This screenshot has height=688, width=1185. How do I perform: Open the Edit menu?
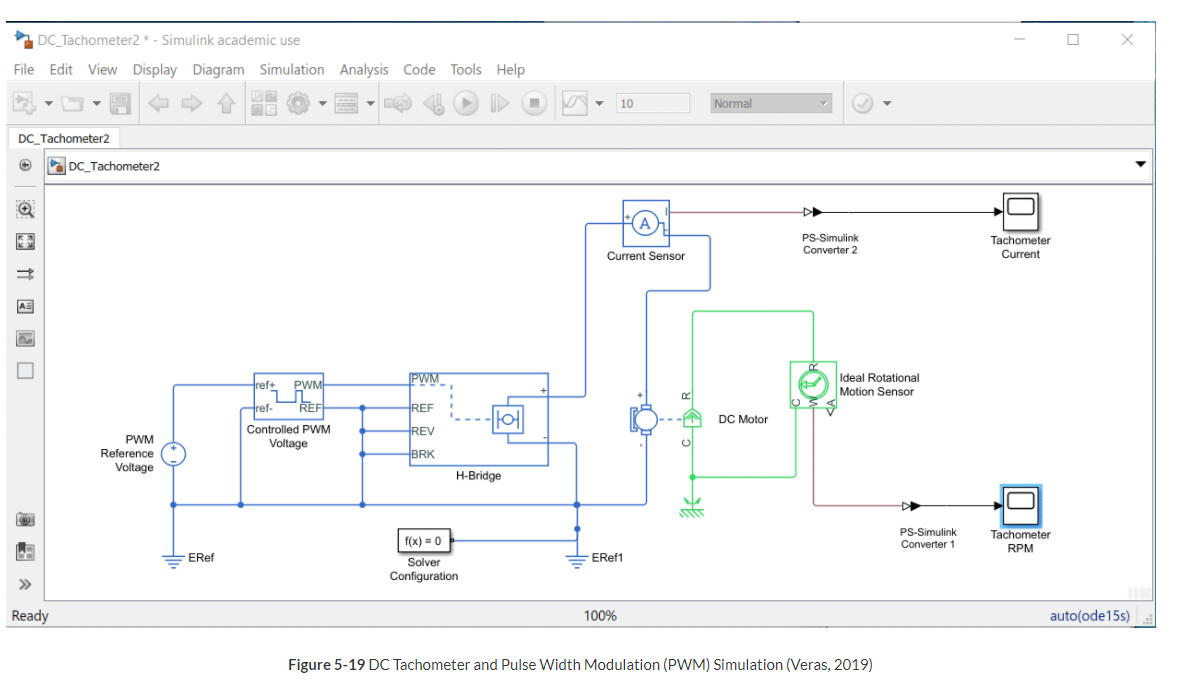point(61,70)
